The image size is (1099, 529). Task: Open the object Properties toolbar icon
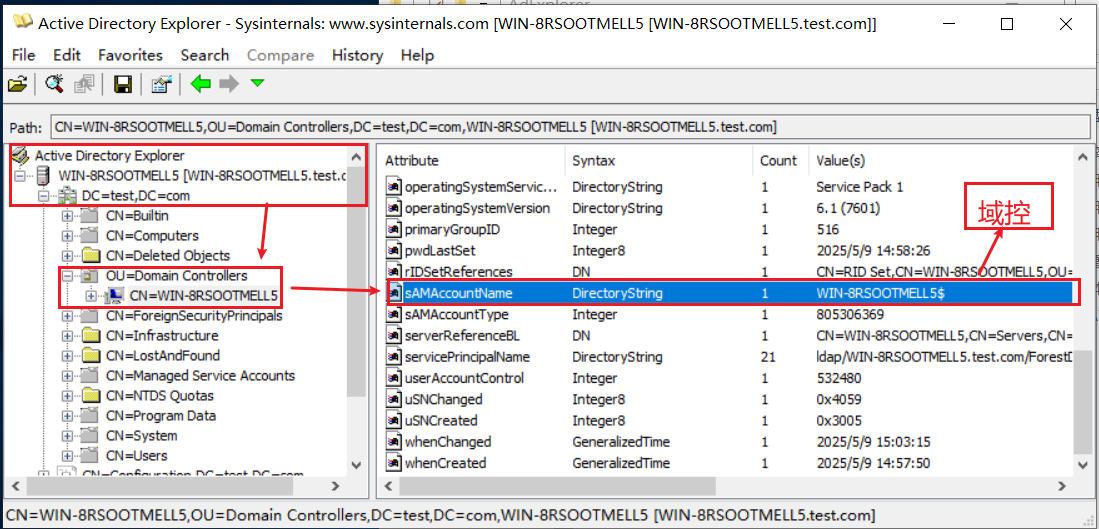(x=161, y=85)
